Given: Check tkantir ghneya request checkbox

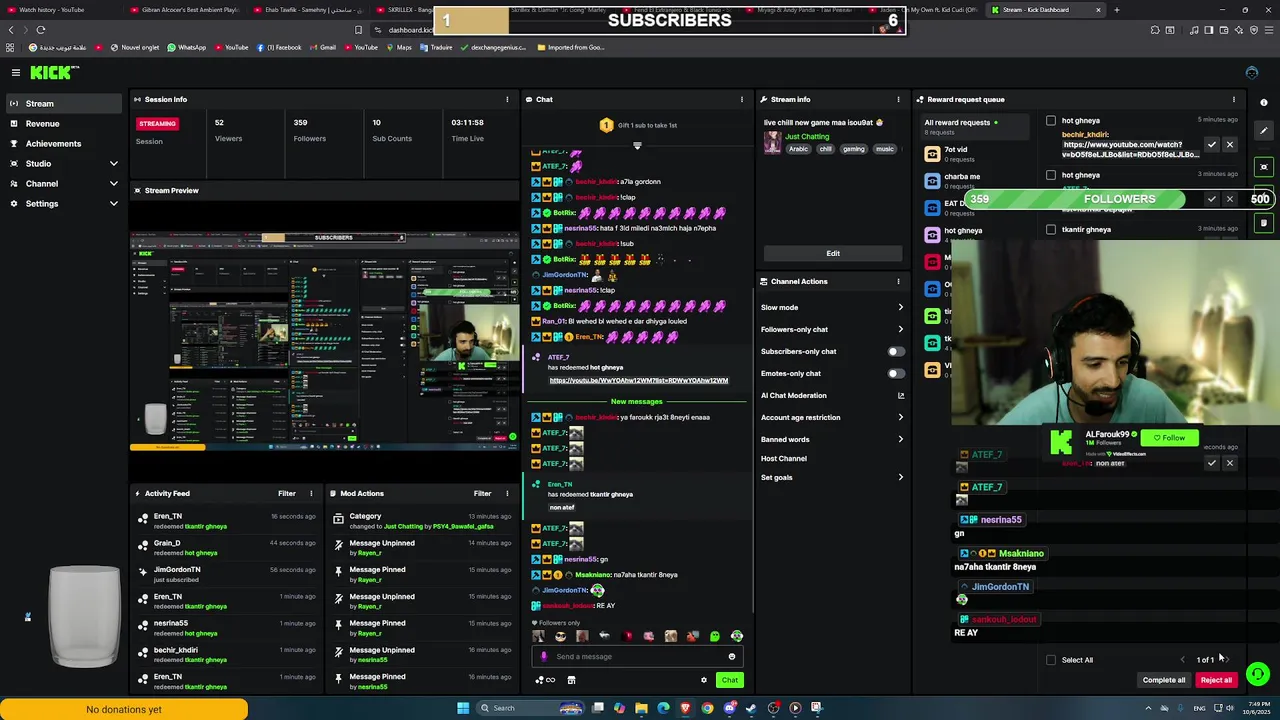Looking at the screenshot, I should tap(1051, 230).
